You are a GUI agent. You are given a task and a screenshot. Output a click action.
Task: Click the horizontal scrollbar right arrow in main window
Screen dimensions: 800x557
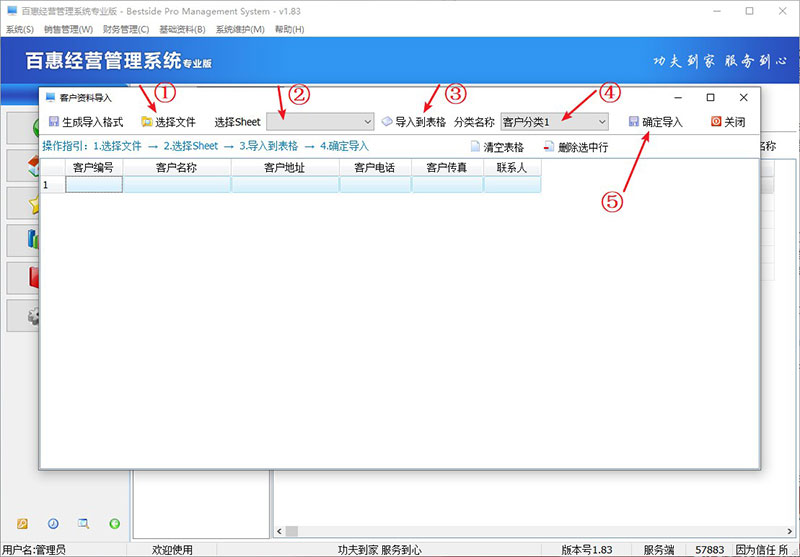point(790,531)
